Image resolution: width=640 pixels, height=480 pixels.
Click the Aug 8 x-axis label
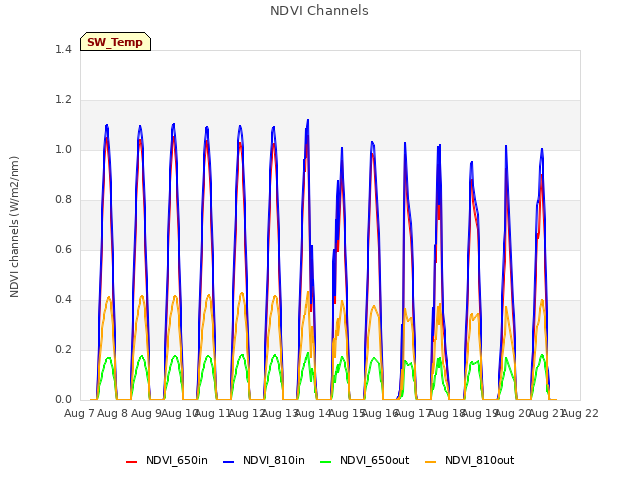113,413
